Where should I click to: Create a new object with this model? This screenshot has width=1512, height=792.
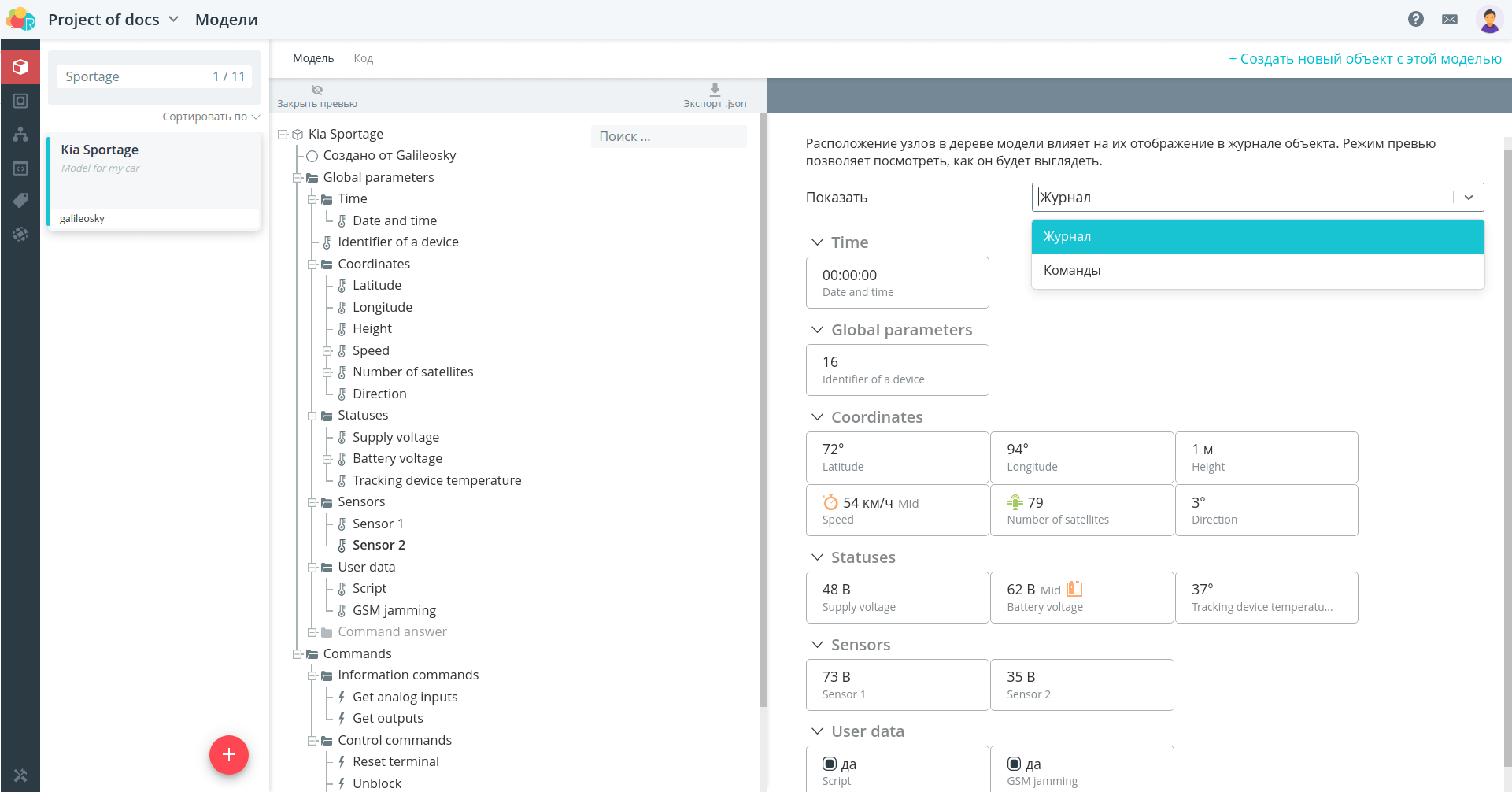pos(1365,59)
